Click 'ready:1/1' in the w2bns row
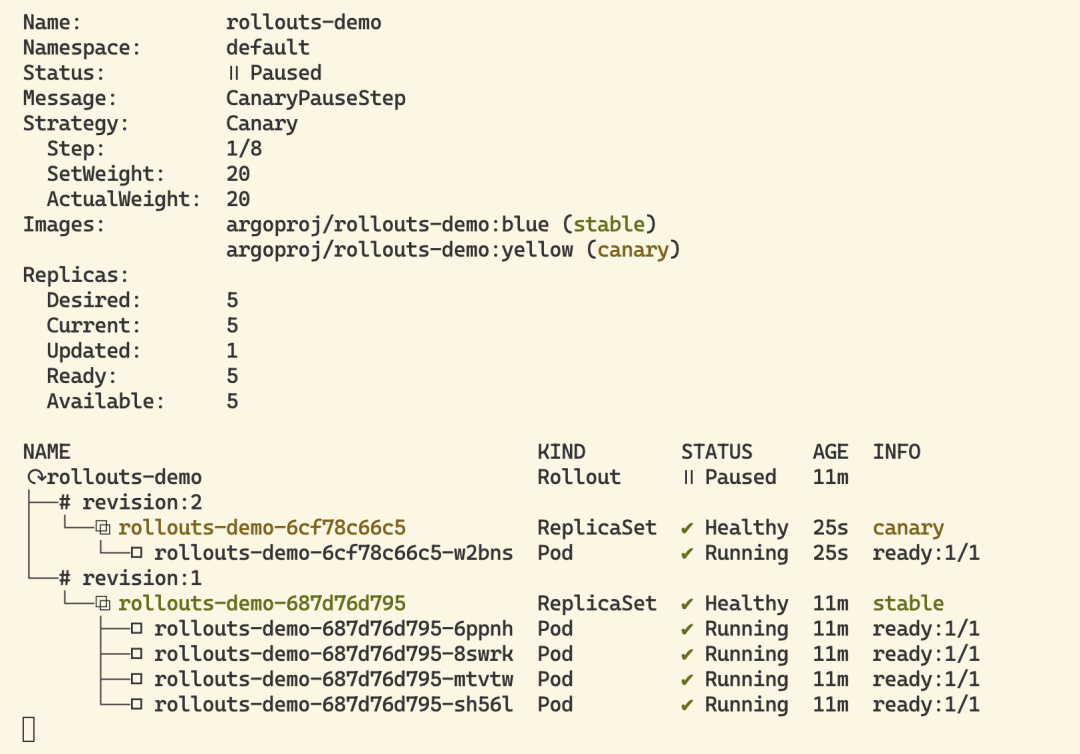1080x754 pixels. [926, 553]
